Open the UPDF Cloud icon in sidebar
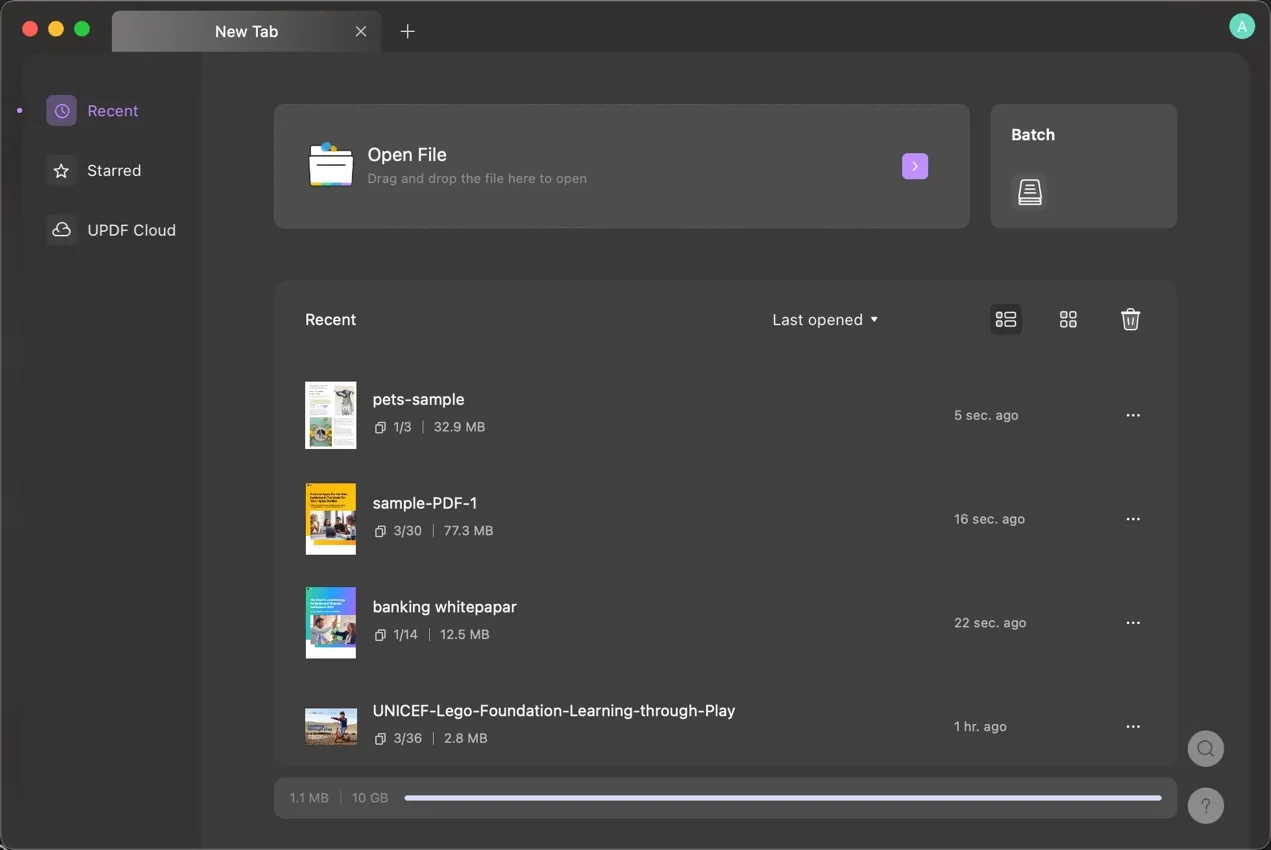This screenshot has width=1271, height=850. tap(61, 230)
